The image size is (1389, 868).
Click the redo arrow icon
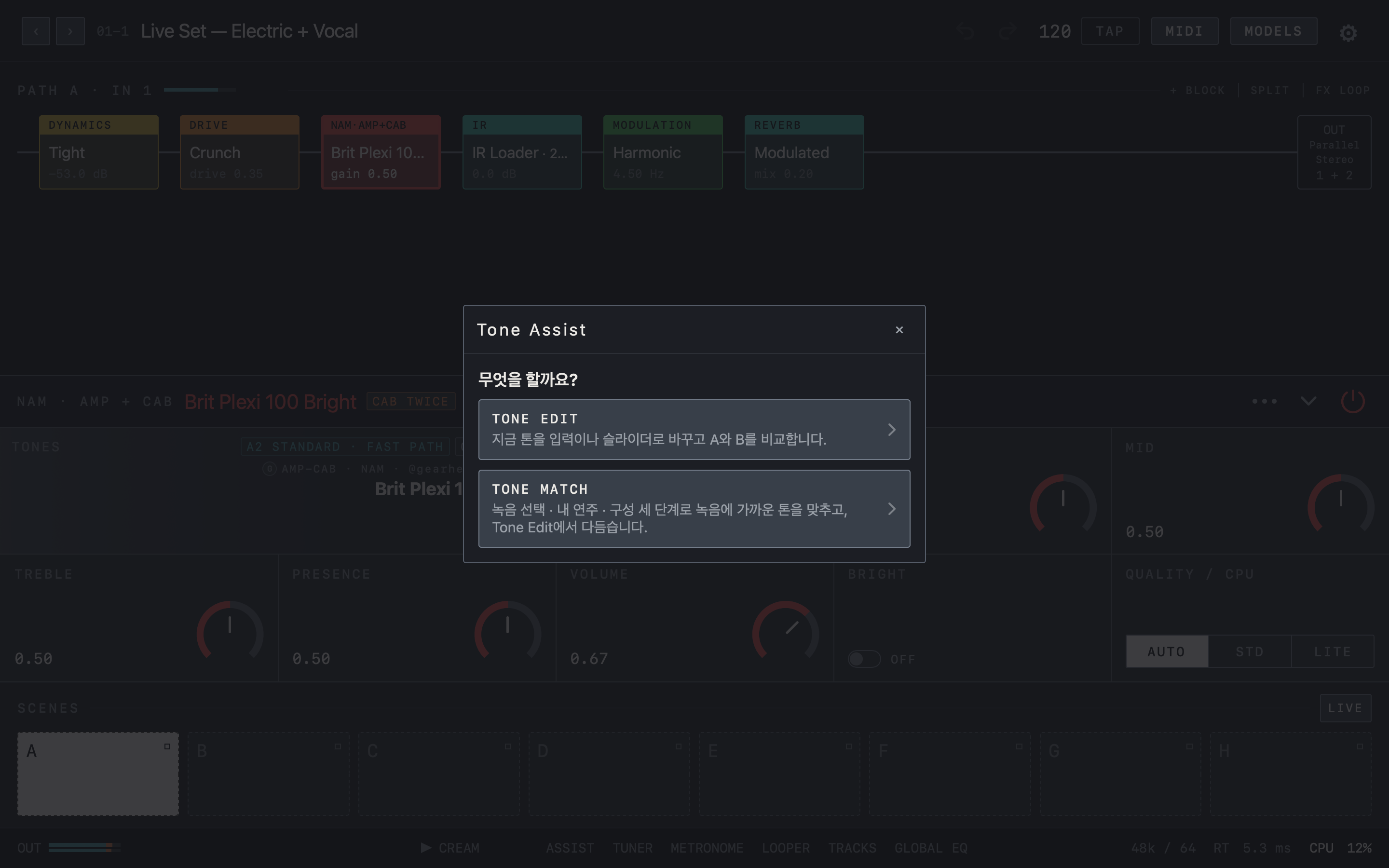(1008, 31)
